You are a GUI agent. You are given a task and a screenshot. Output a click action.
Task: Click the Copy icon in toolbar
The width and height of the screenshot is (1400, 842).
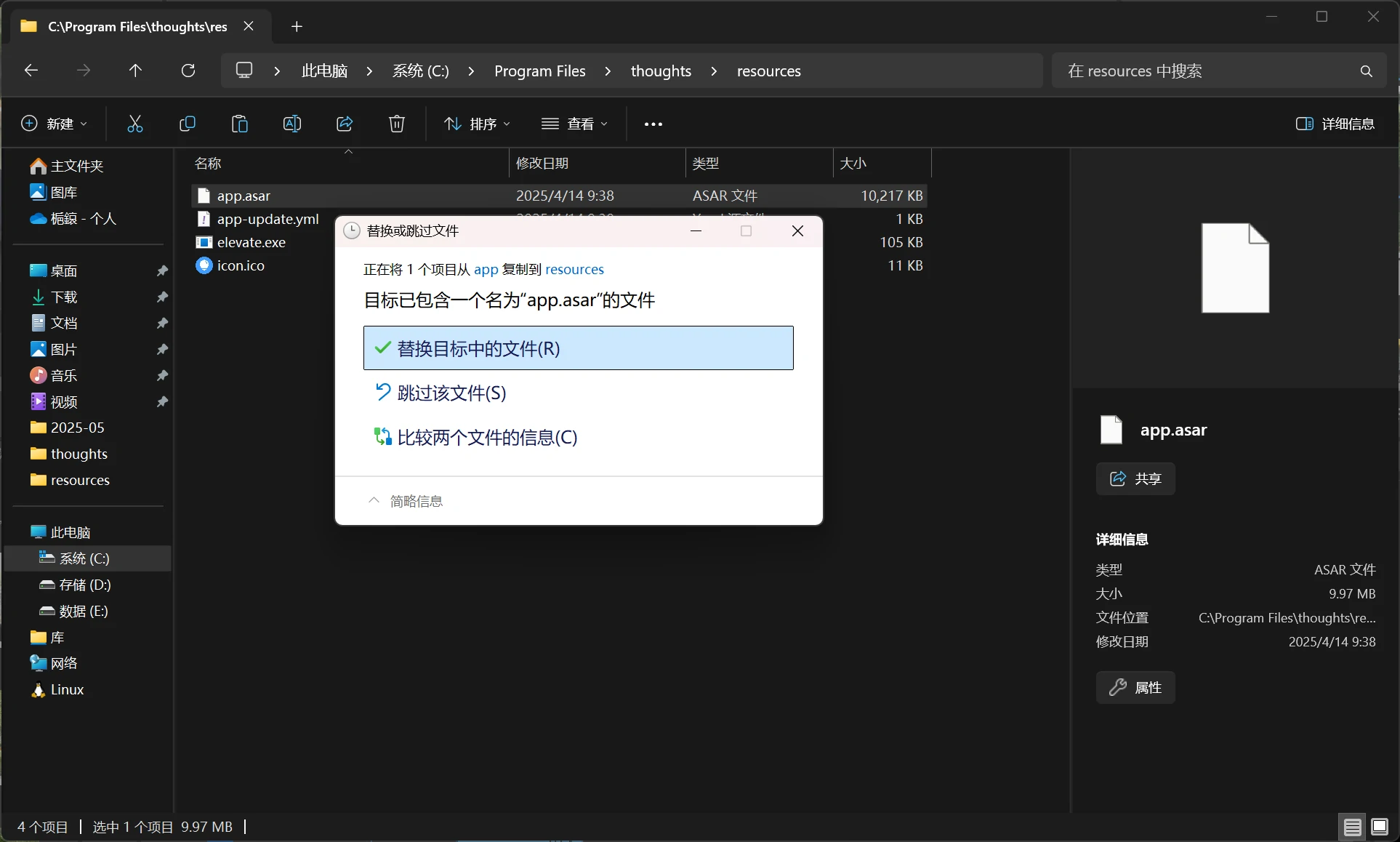(x=188, y=124)
